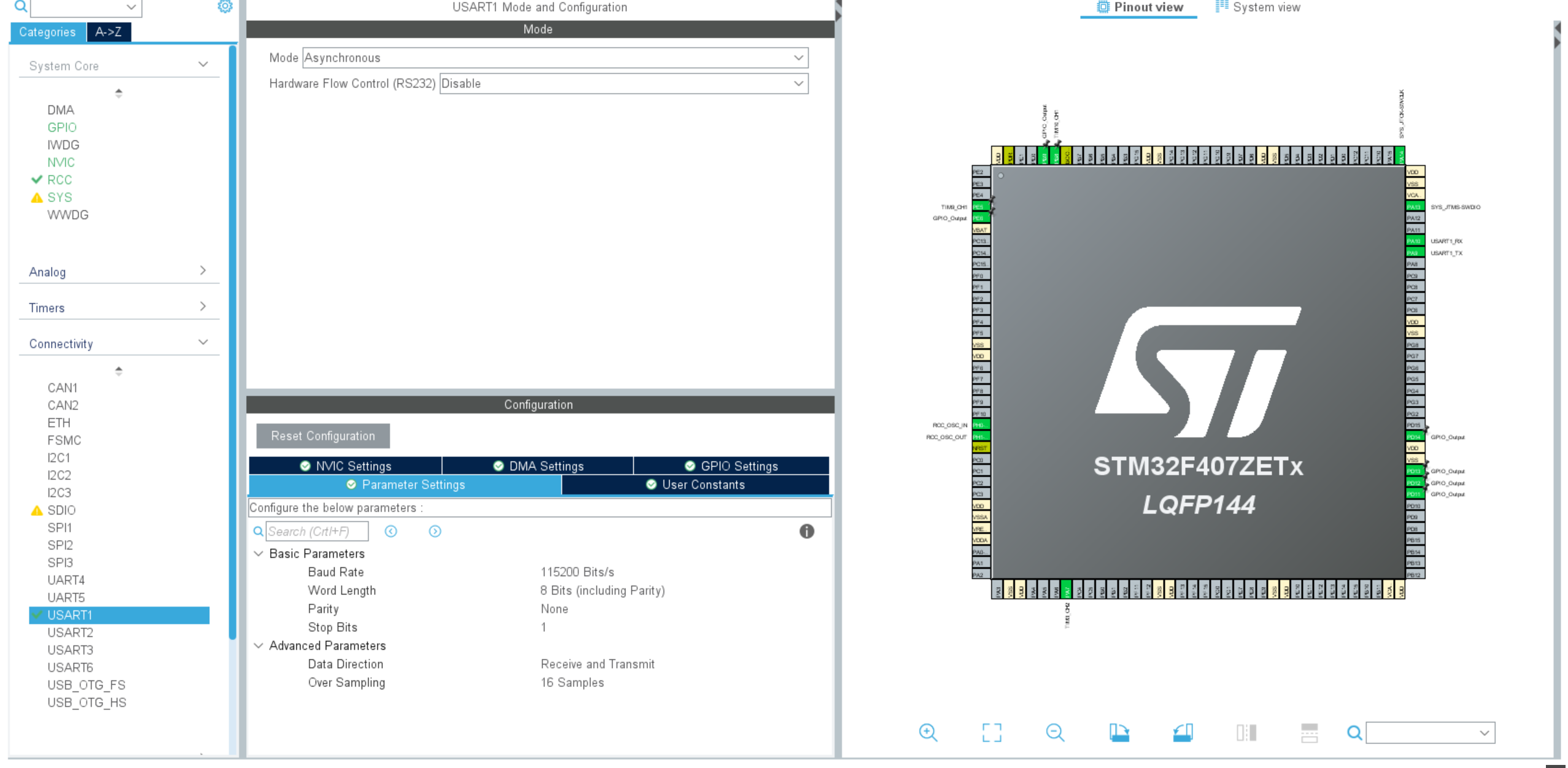1568x768 pixels.
Task: Go to previous parameter search result
Action: click(x=391, y=531)
